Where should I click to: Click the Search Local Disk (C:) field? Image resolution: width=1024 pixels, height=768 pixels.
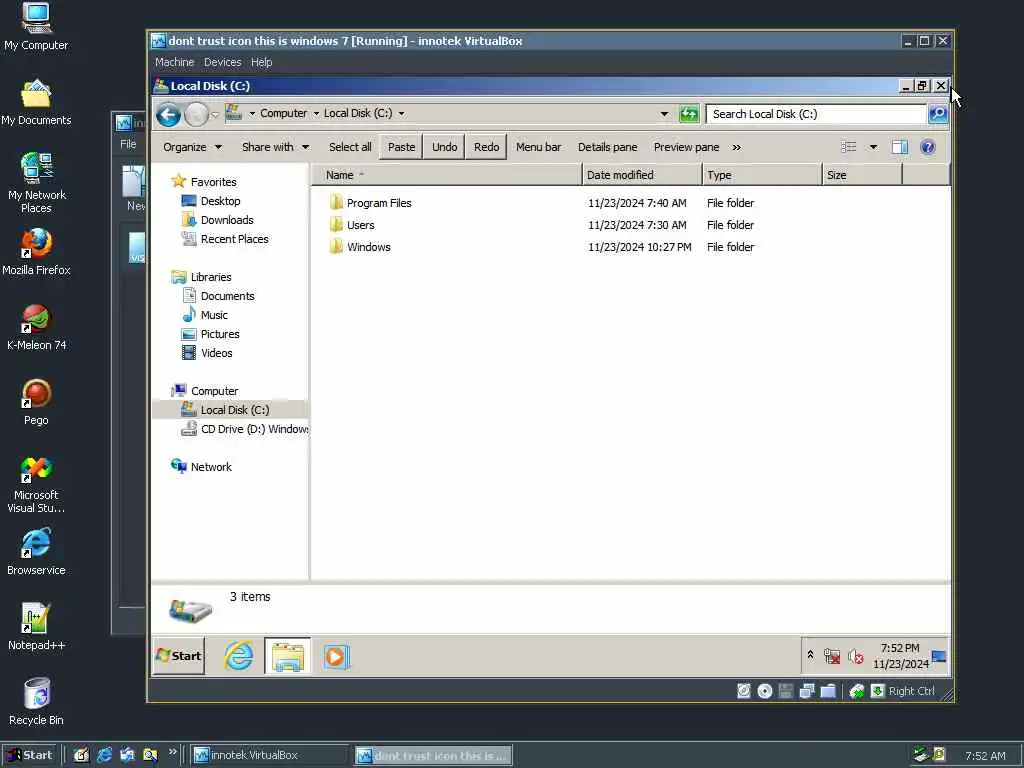click(x=816, y=114)
